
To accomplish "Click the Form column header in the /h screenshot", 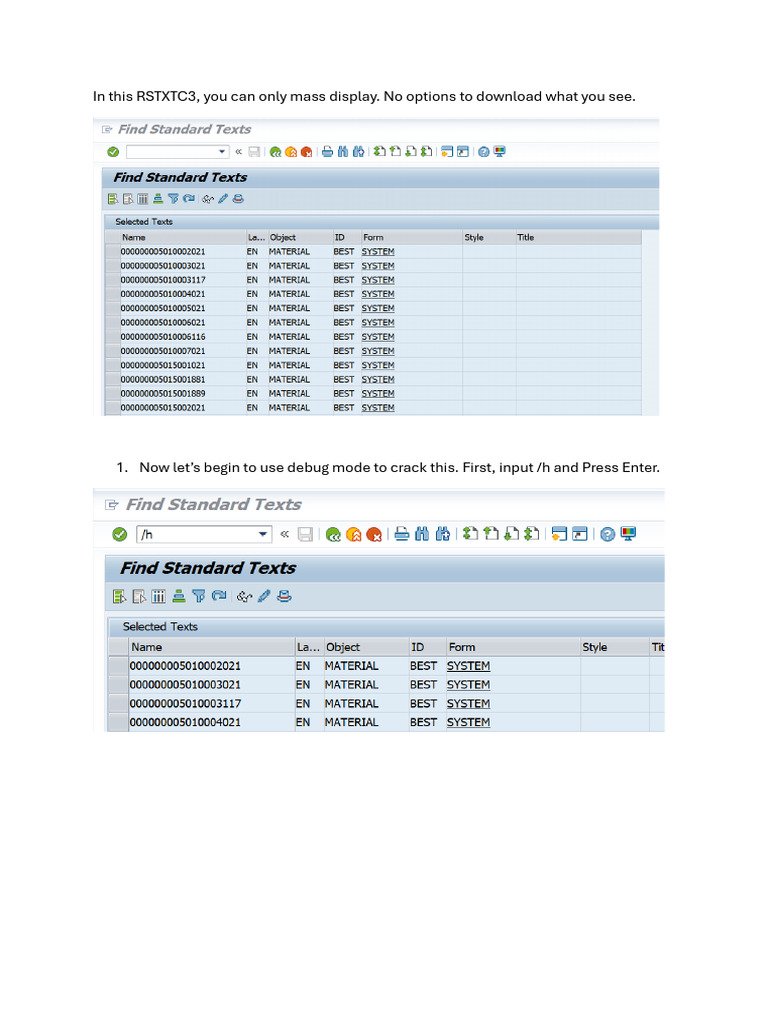I will (x=513, y=647).
